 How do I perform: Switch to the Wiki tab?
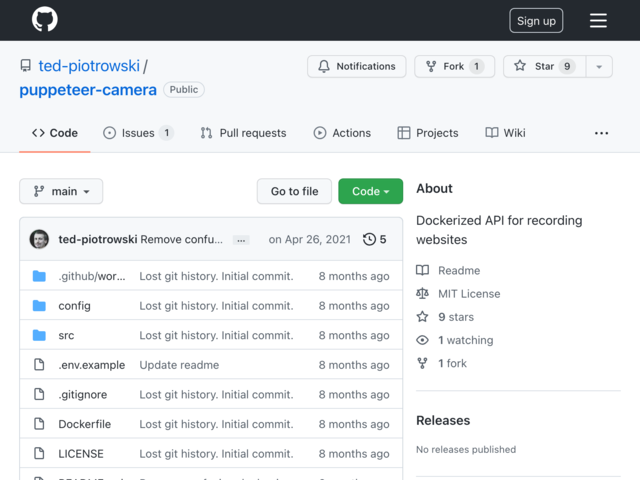[x=505, y=133]
